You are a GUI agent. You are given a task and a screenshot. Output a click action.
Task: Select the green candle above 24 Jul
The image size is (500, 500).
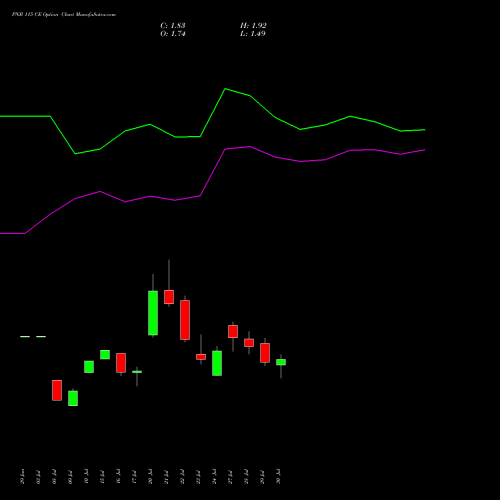[x=217, y=363]
